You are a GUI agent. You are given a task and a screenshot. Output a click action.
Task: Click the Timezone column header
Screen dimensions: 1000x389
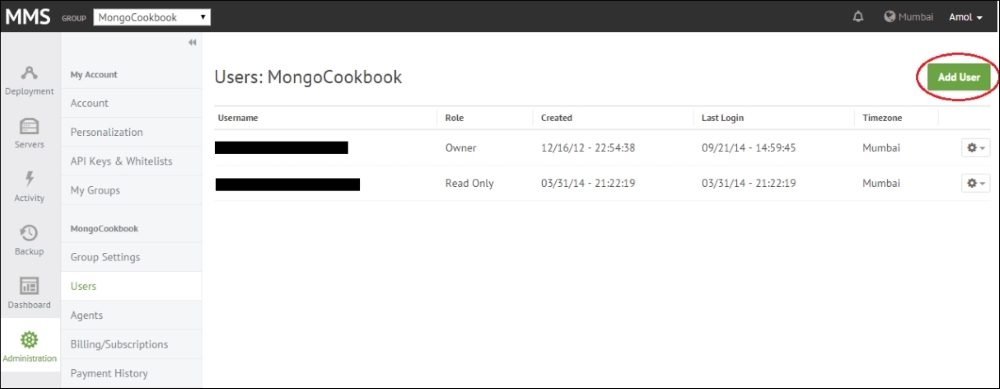[x=883, y=118]
